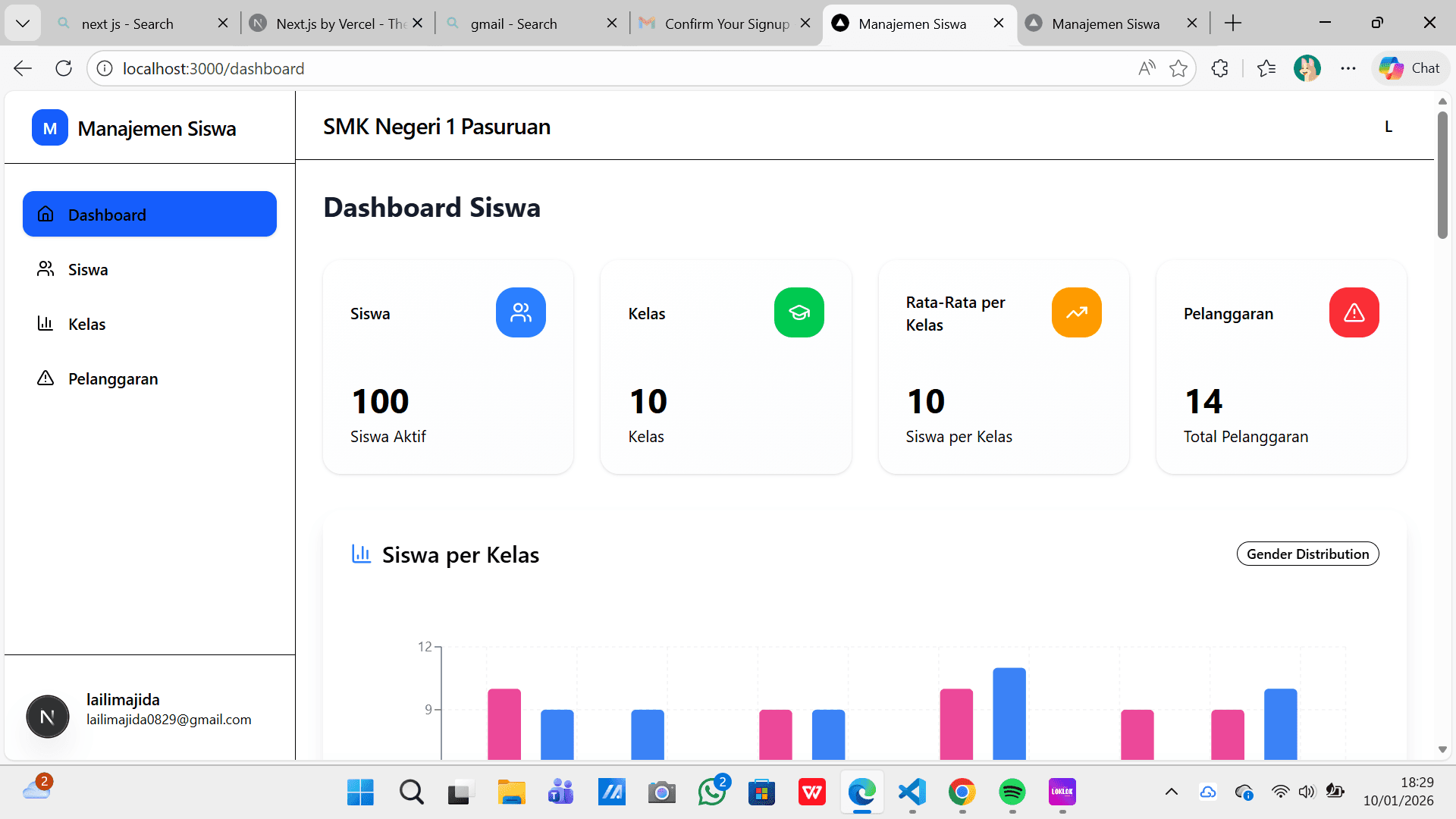Open the Dashboard sidebar item
The image size is (1456, 819).
pyautogui.click(x=149, y=214)
